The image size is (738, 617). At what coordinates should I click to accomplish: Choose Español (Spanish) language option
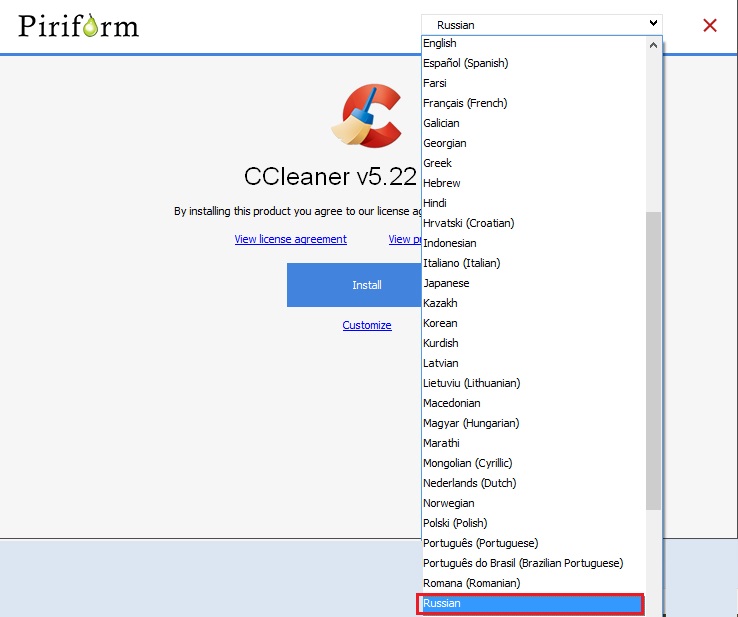click(x=534, y=63)
